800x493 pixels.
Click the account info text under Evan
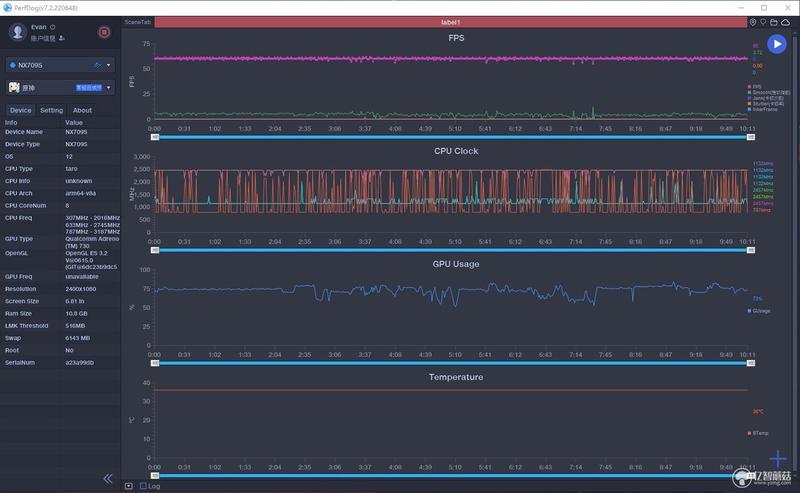(x=43, y=38)
